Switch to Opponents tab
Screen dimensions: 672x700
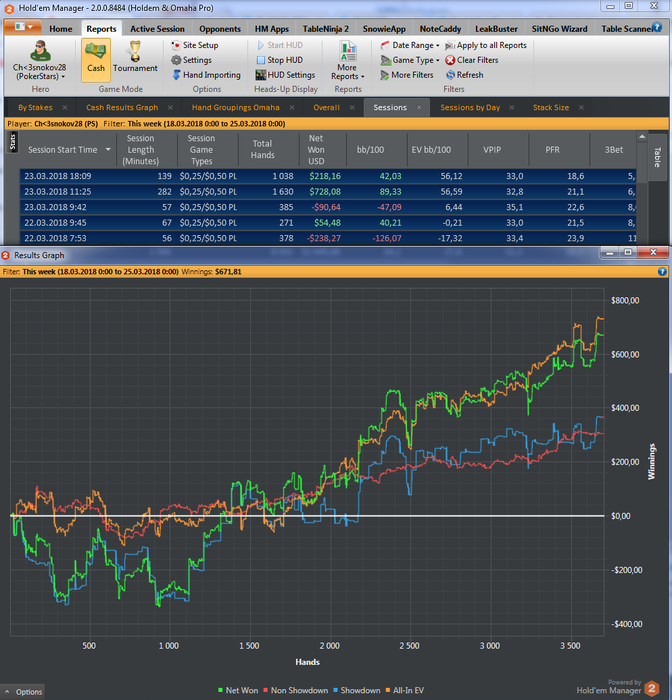pyautogui.click(x=220, y=29)
